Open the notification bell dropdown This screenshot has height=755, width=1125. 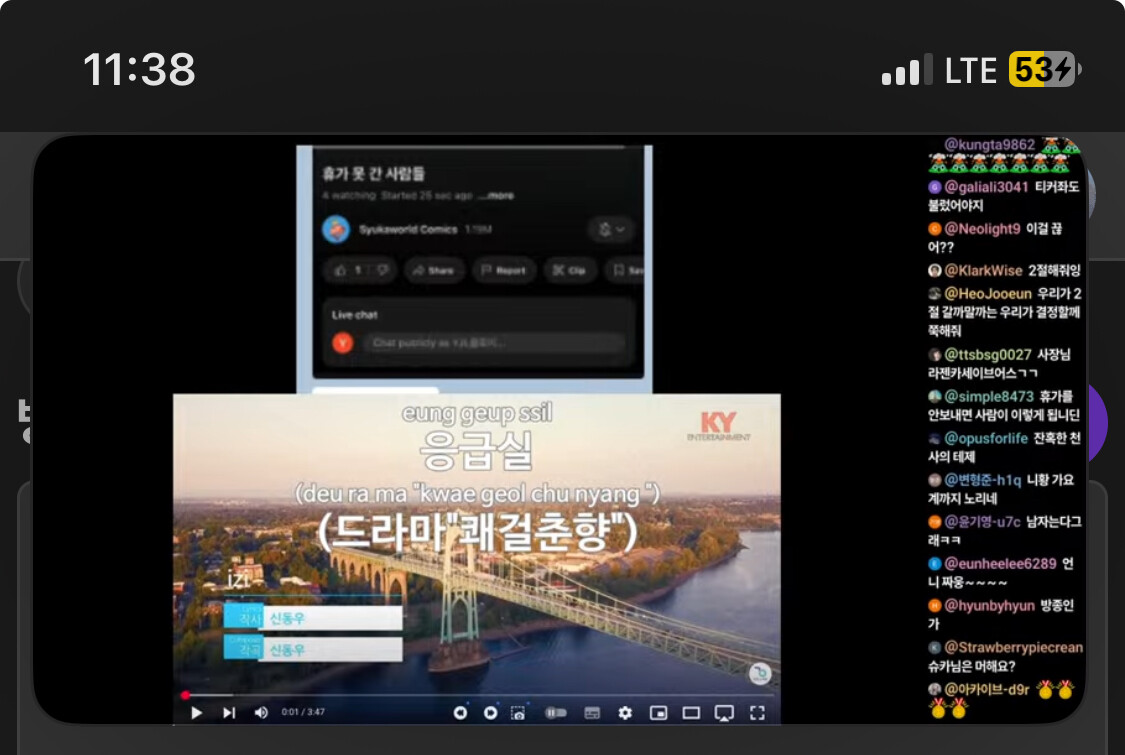pyautogui.click(x=611, y=229)
